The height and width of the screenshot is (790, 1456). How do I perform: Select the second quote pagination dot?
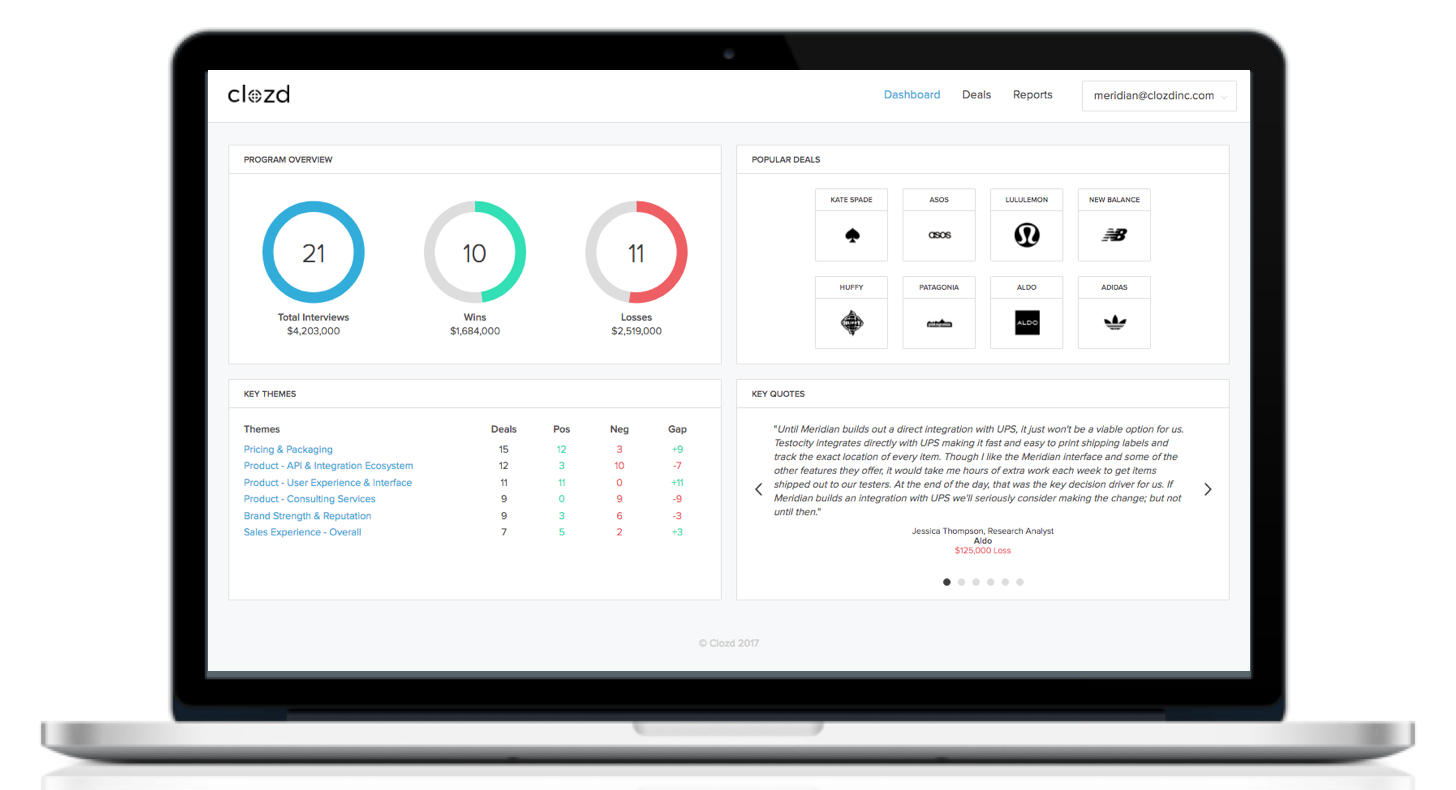pos(961,582)
